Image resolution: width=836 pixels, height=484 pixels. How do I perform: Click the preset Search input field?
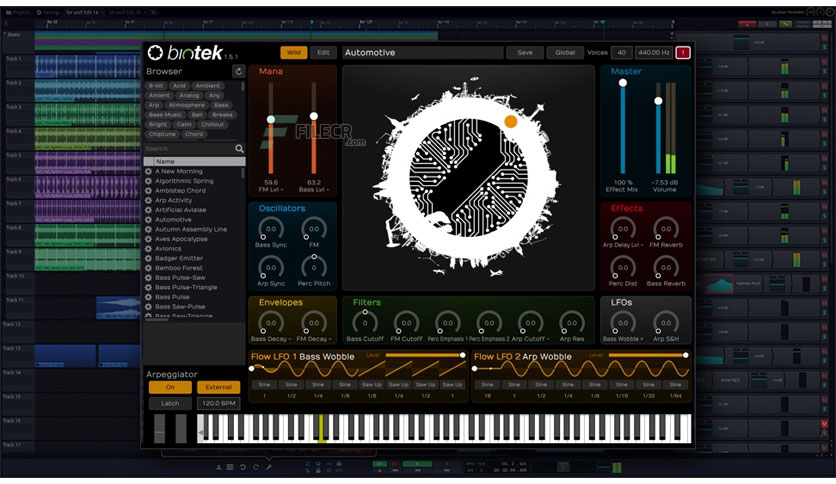[189, 149]
